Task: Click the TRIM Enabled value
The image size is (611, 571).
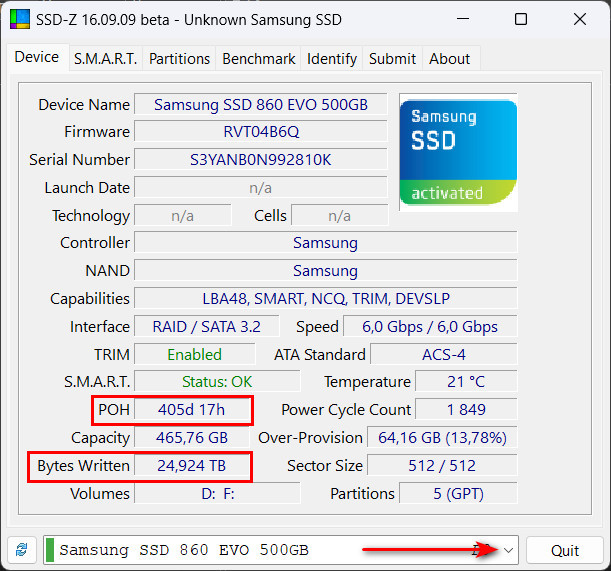Action: [x=195, y=354]
